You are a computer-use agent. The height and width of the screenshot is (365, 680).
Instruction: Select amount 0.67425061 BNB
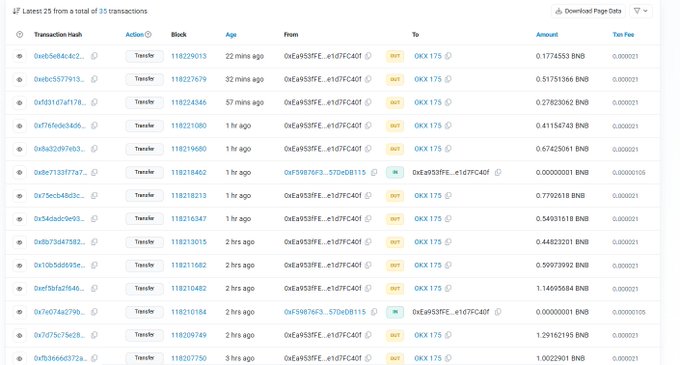click(562, 149)
